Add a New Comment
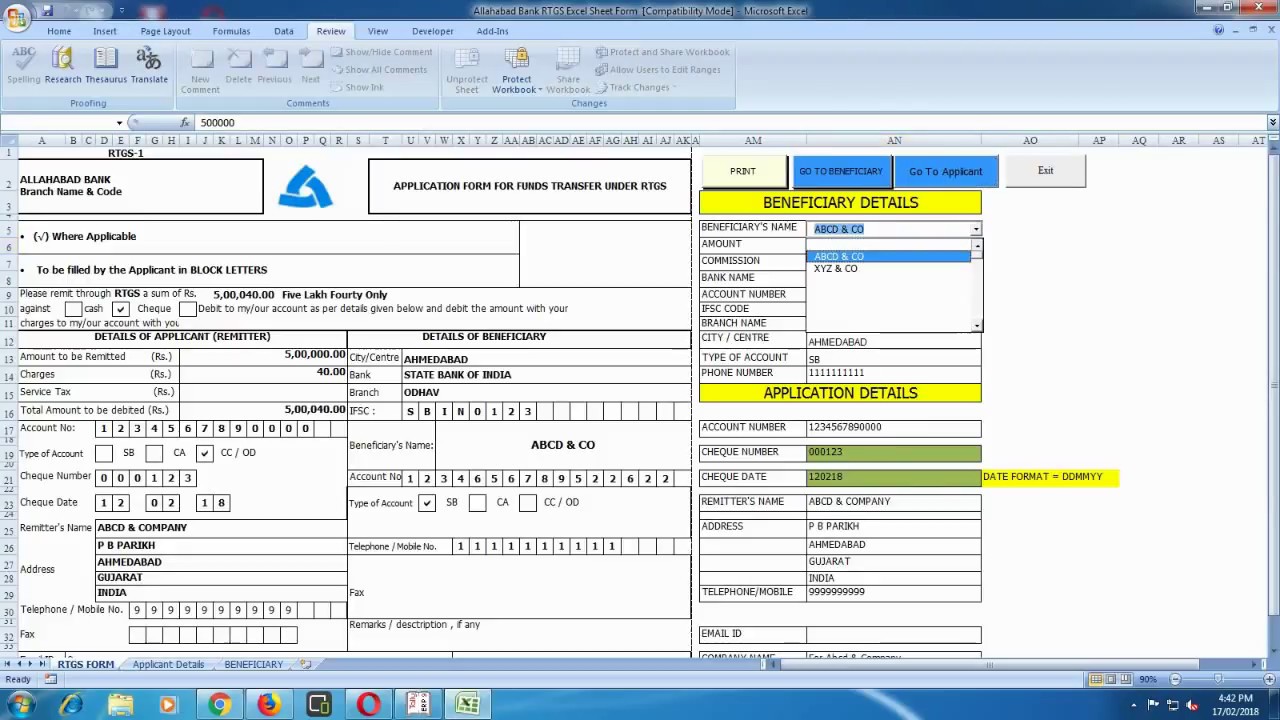The height and width of the screenshot is (720, 1280). (200, 70)
